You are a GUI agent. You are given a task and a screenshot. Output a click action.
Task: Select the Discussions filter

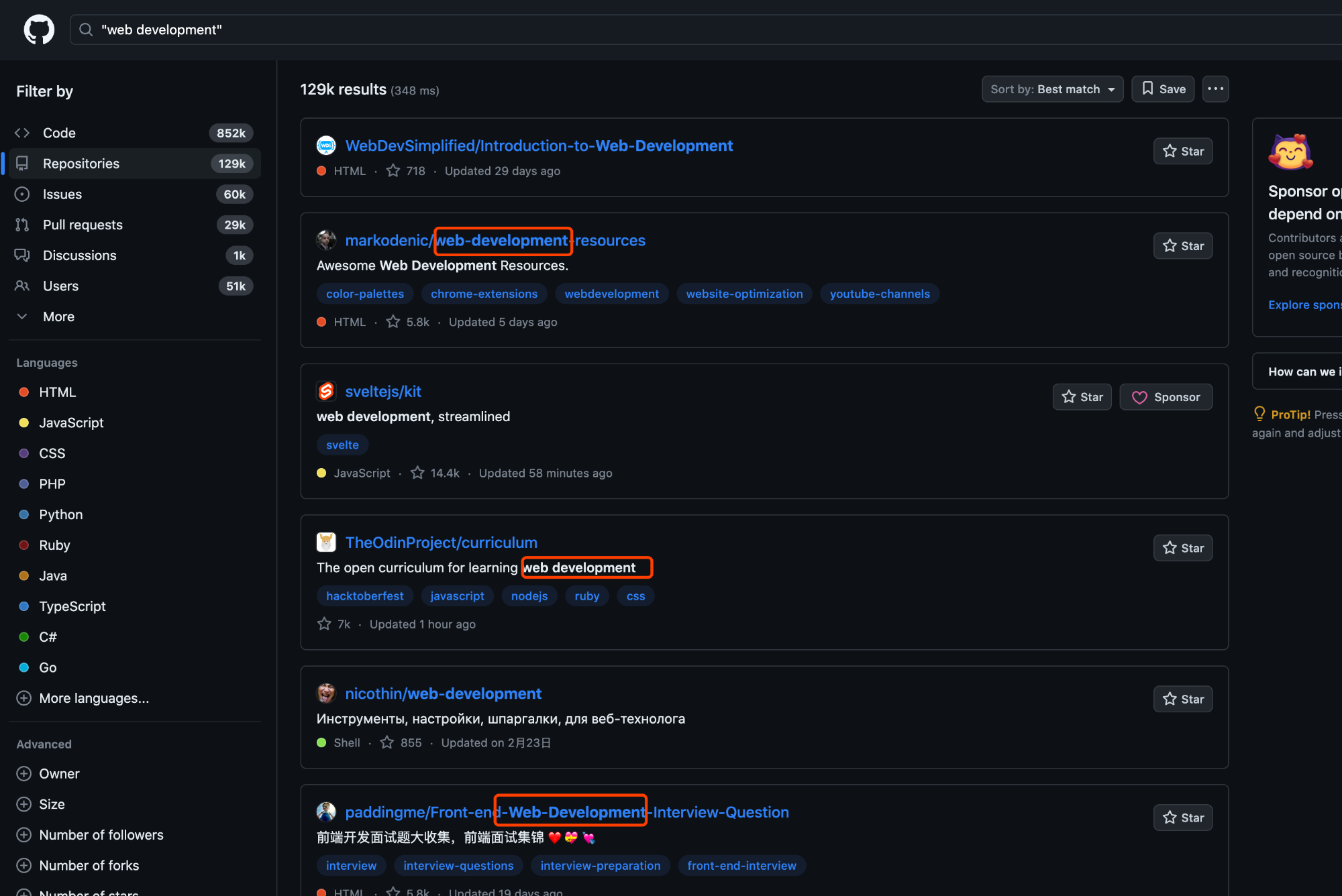pos(134,256)
